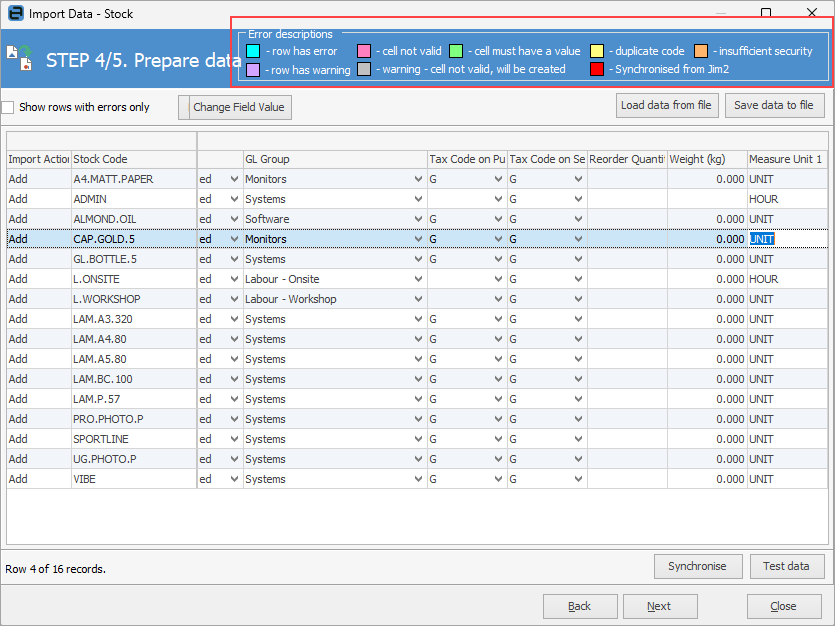Expand Tax Code on Sales for CAP.GOLD.5
835x626 pixels.
point(578,240)
